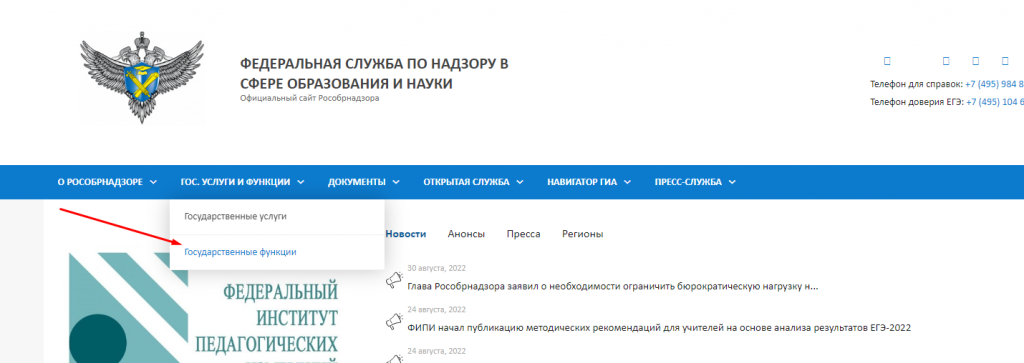This screenshot has height=363, width=1024.
Task: Expand chevron next to Документы
Action: click(396, 183)
